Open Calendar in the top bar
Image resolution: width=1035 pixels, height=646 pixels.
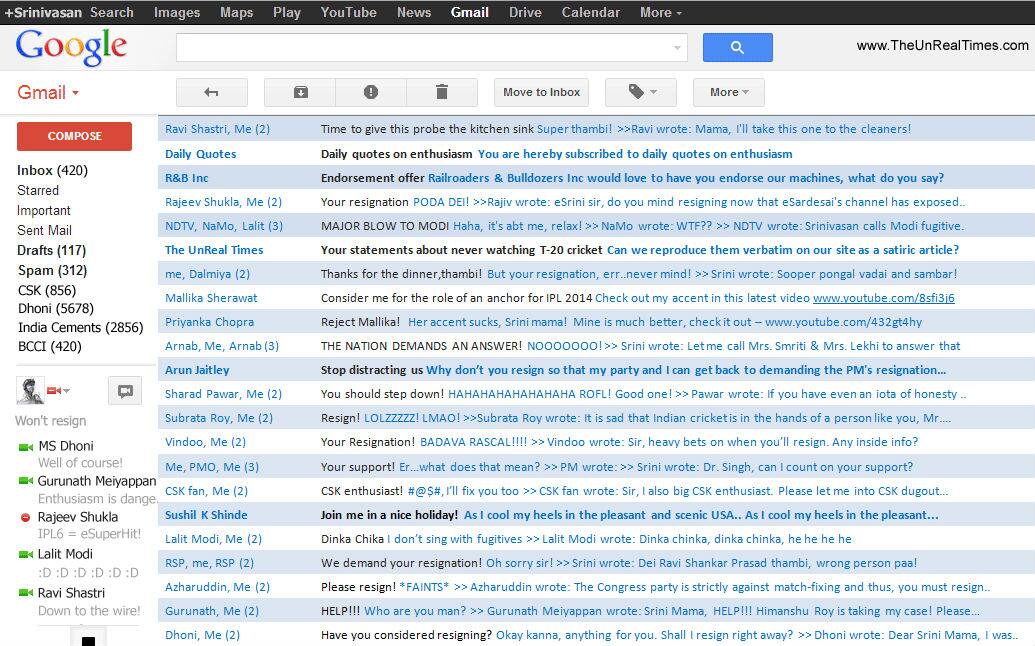[591, 13]
